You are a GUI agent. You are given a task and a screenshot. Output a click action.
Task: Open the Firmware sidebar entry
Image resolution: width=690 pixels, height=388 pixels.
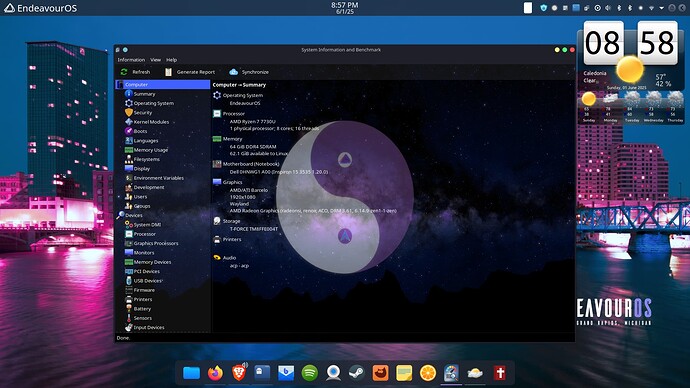click(144, 290)
